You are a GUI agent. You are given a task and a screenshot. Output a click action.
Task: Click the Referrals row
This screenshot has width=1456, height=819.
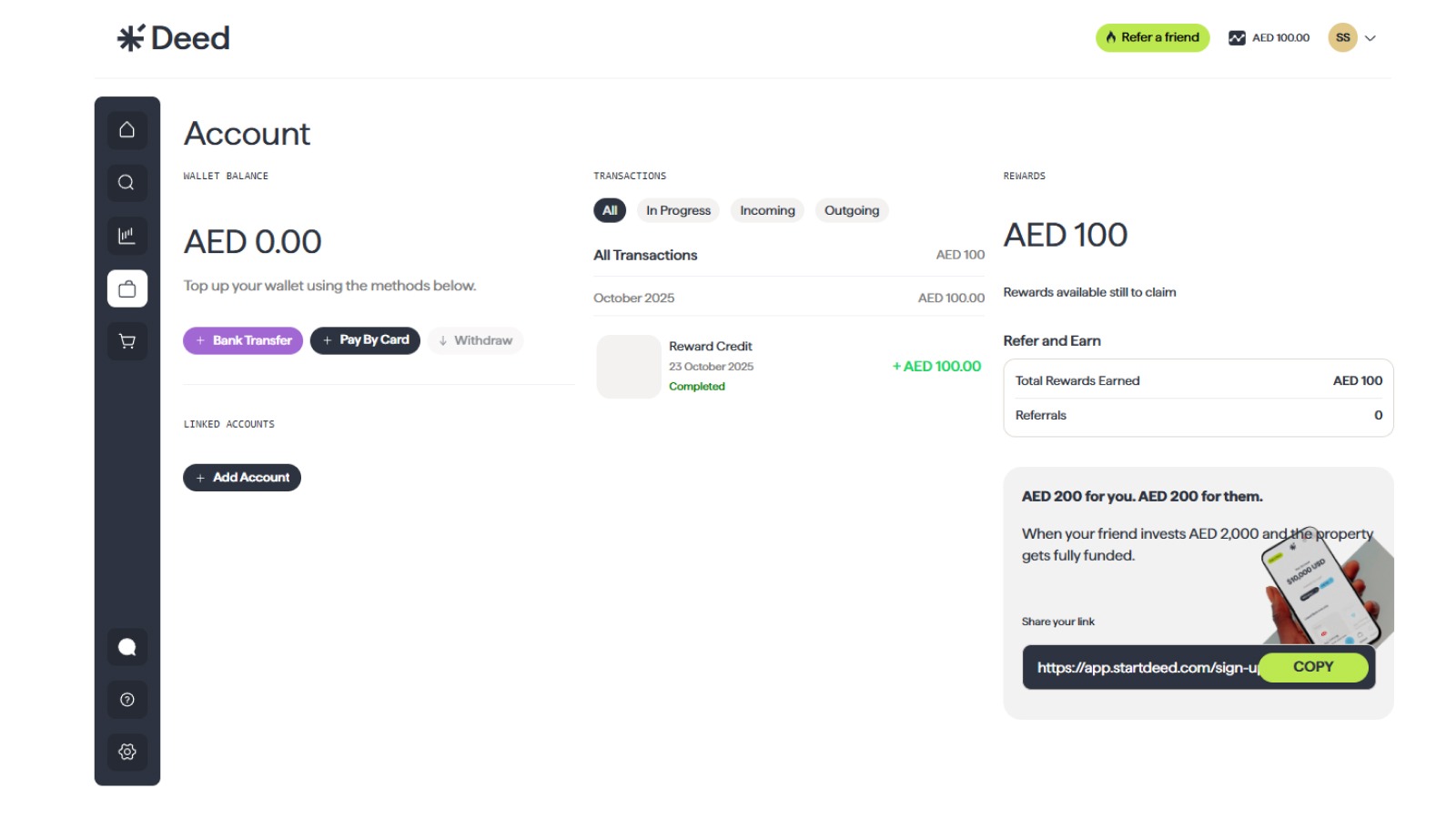1198,415
